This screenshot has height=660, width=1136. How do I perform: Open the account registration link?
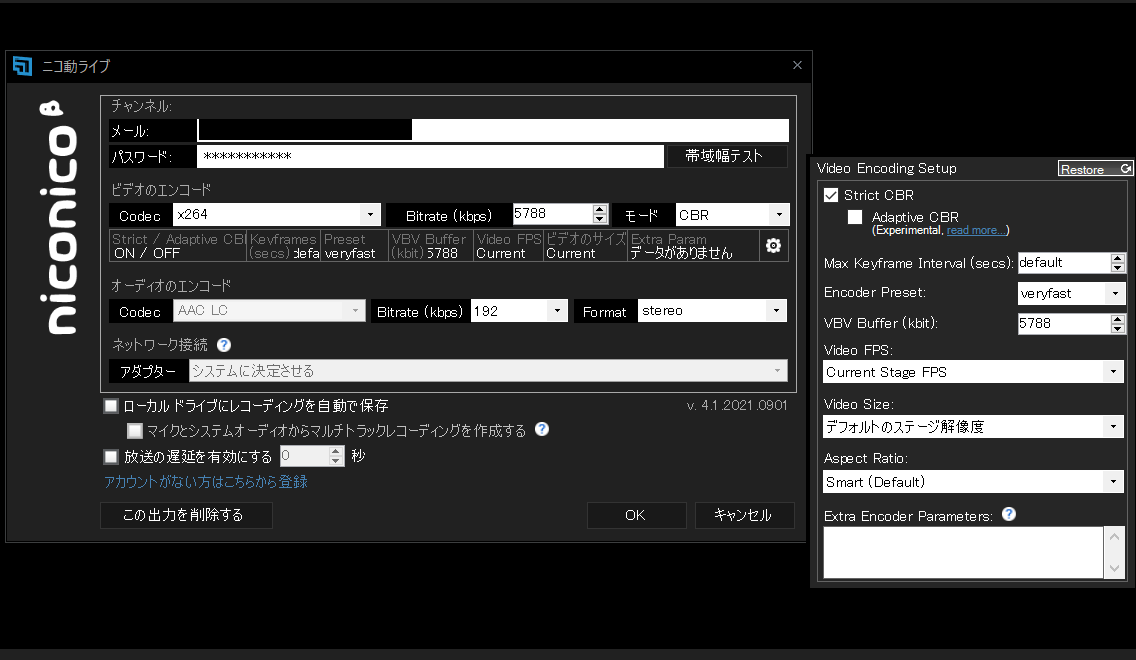[206, 482]
